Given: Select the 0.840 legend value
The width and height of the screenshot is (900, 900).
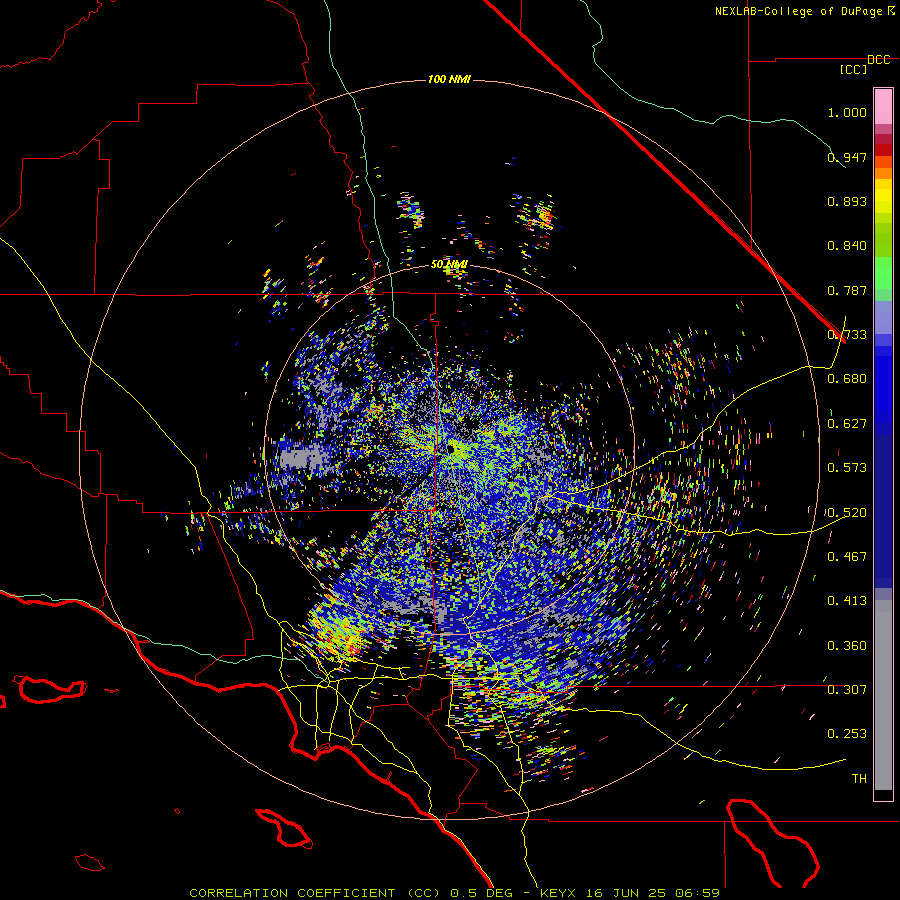Looking at the screenshot, I should tap(847, 246).
